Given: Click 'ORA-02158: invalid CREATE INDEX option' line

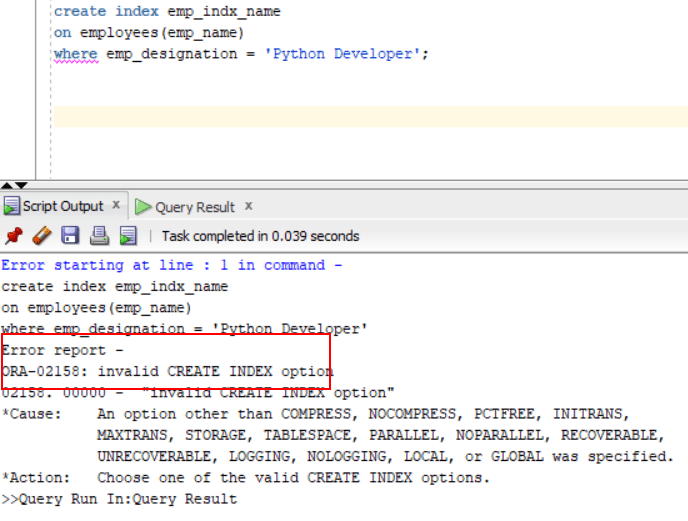Looking at the screenshot, I should pyautogui.click(x=168, y=371).
